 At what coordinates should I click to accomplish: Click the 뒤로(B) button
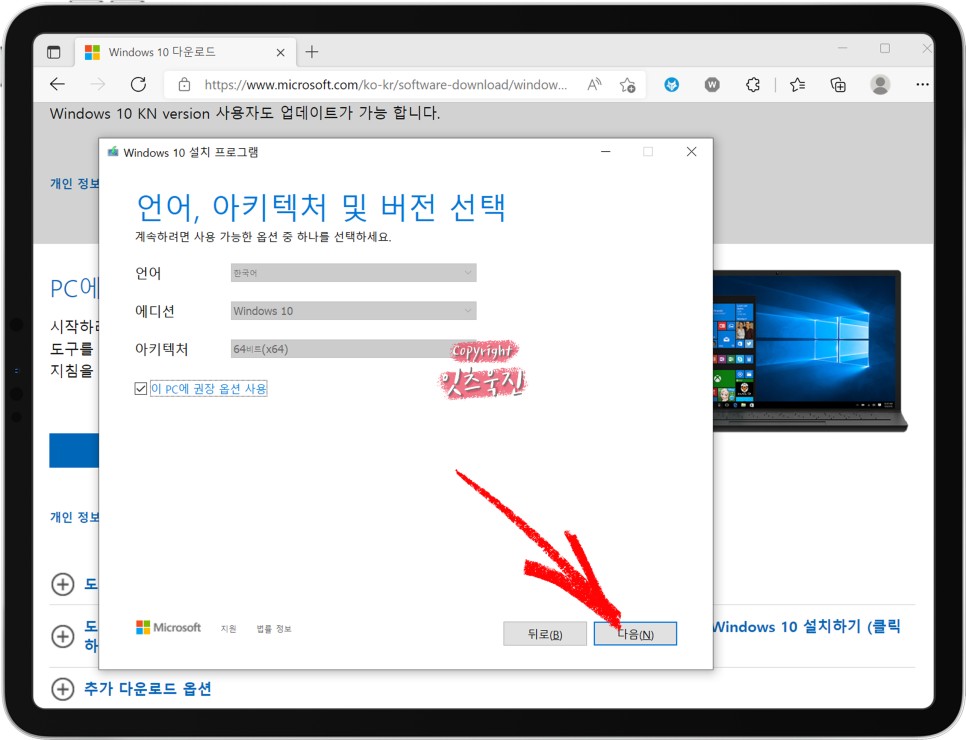(545, 633)
